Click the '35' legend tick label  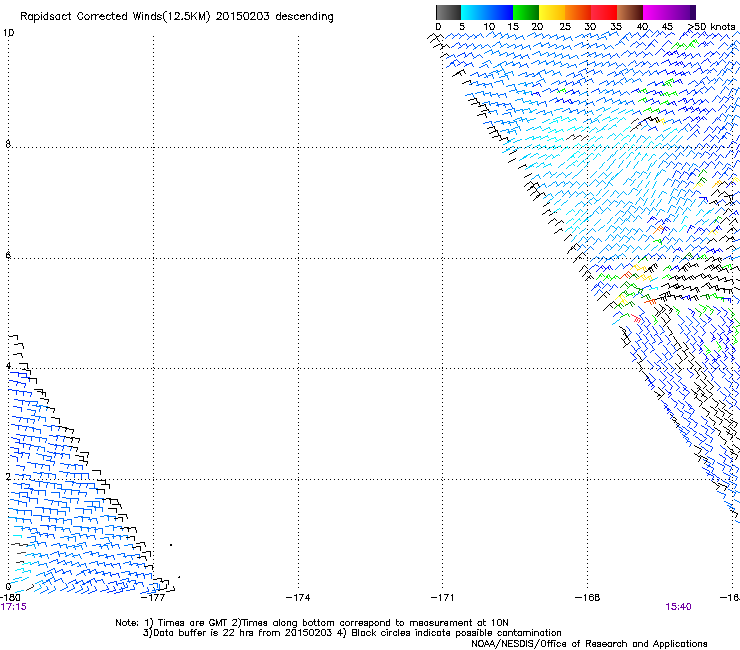(x=616, y=27)
